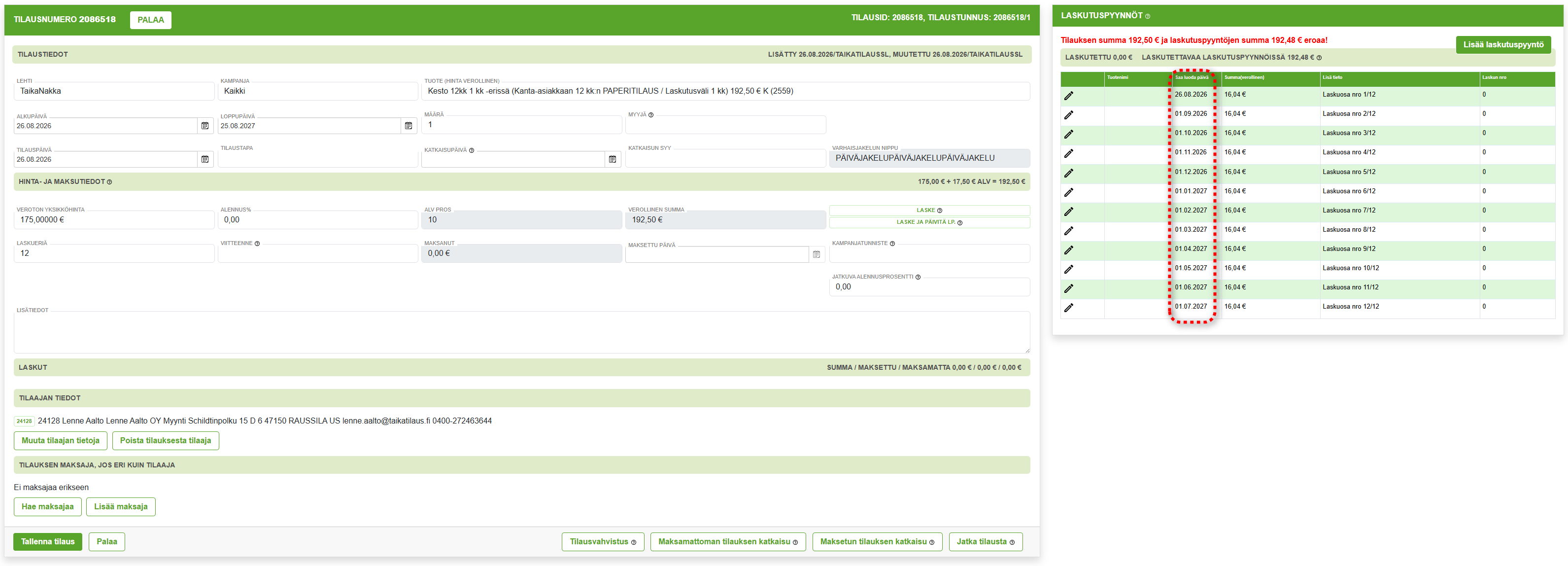Edit invoice row Laskuosa nro 8/12 pencil
This screenshot has width=1568, height=566.
tap(1068, 230)
